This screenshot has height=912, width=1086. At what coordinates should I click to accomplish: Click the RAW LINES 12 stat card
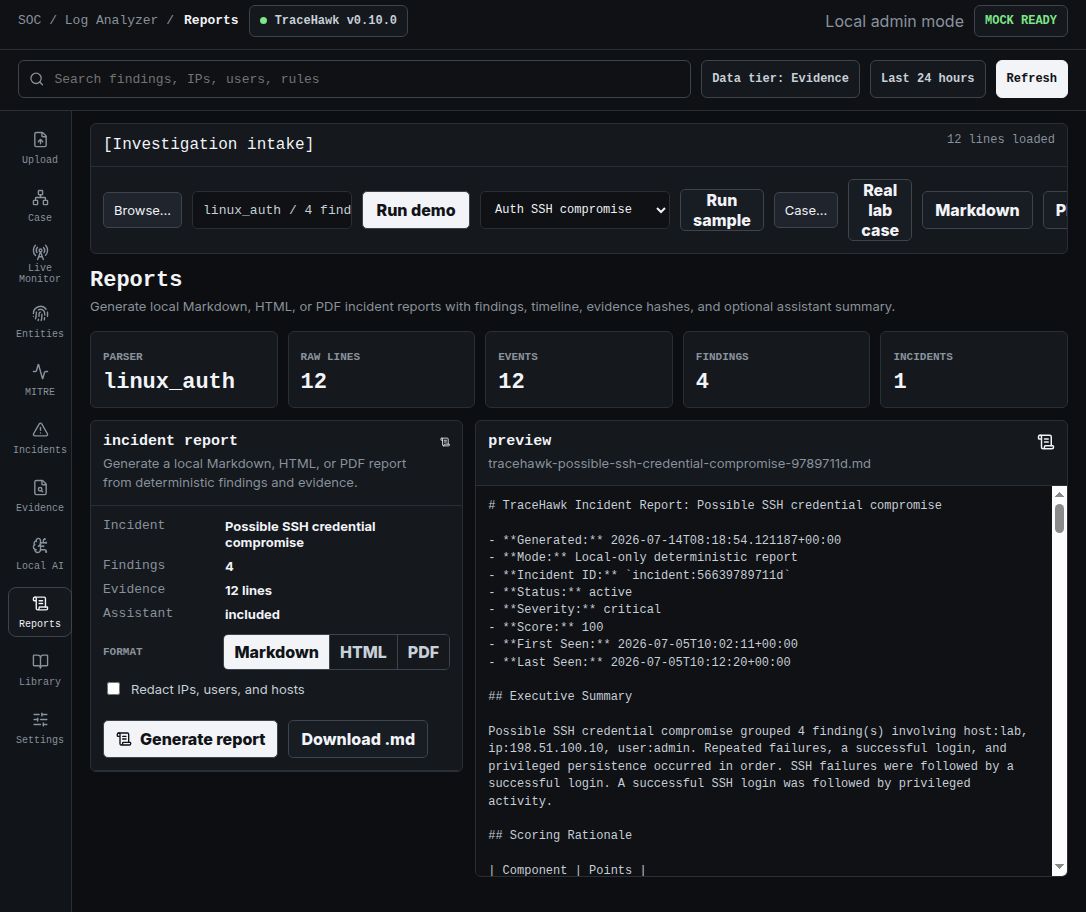[x=381, y=369]
